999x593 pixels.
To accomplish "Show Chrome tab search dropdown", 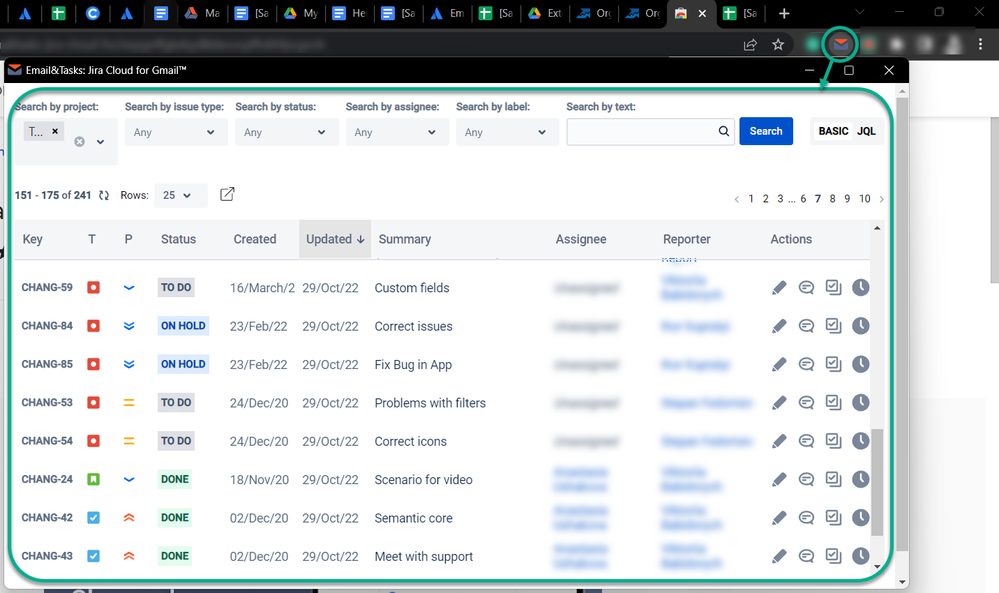I will (x=859, y=12).
